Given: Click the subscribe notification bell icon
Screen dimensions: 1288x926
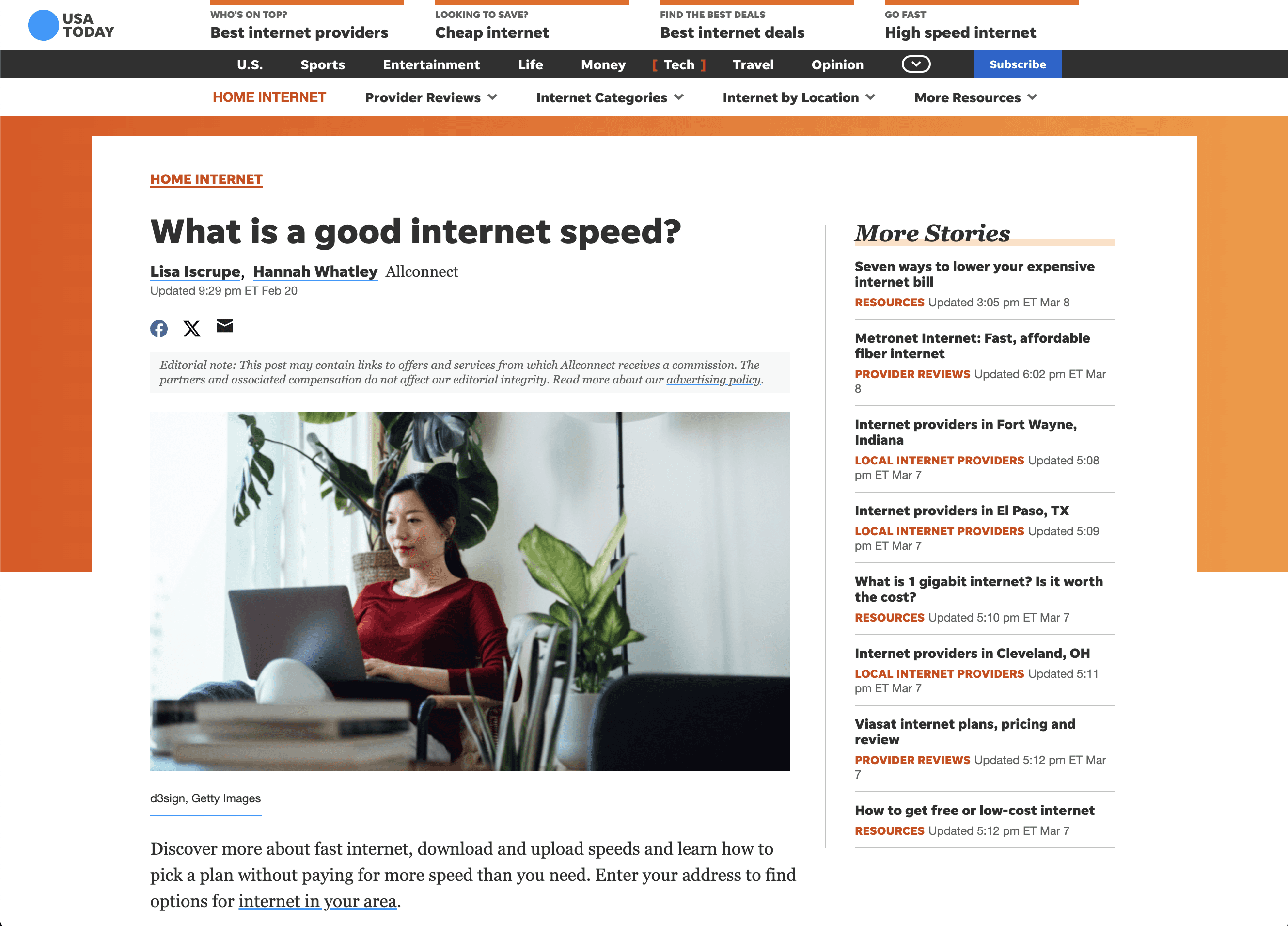Looking at the screenshot, I should tap(914, 64).
